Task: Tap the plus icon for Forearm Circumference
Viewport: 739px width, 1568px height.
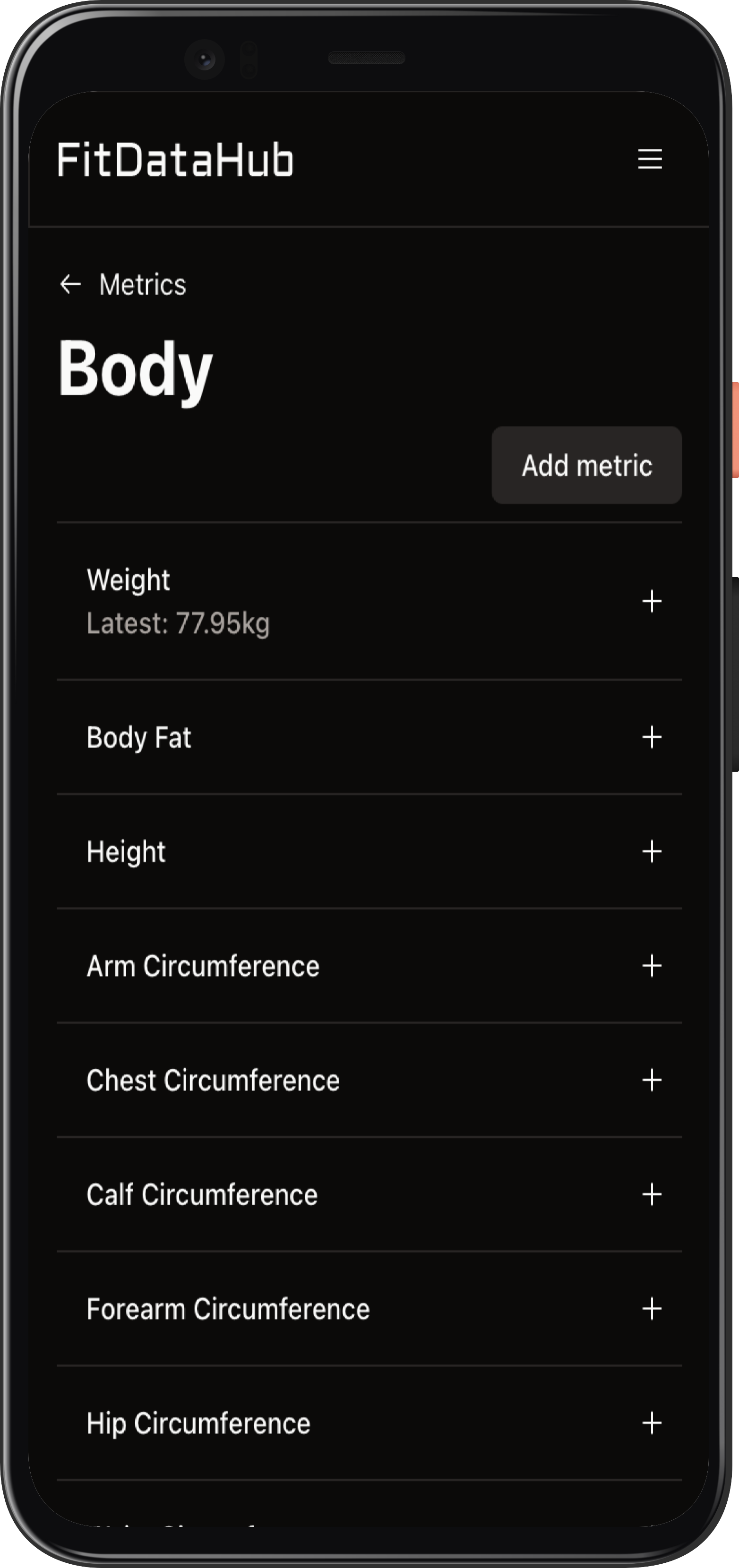Action: (651, 1309)
